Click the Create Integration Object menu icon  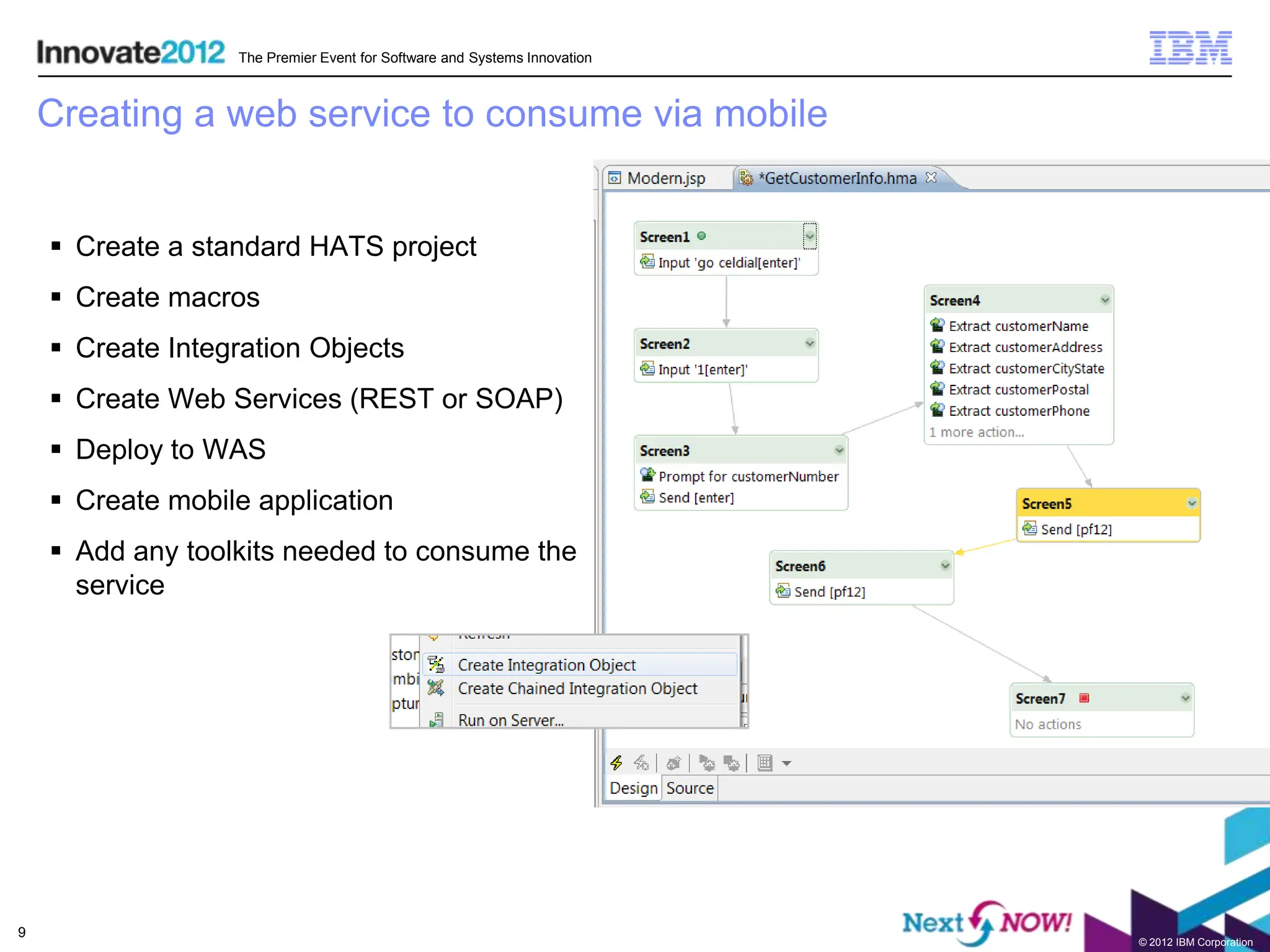(x=437, y=664)
